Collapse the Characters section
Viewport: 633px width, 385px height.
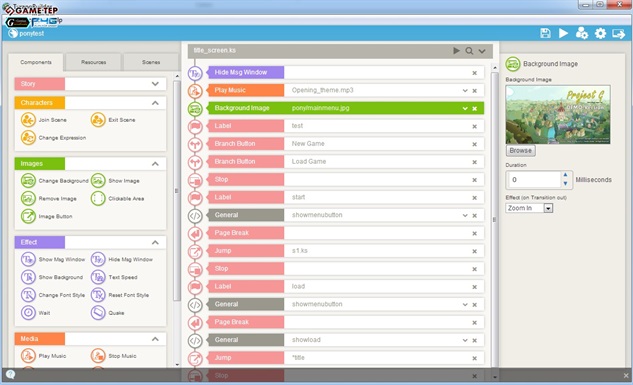155,103
